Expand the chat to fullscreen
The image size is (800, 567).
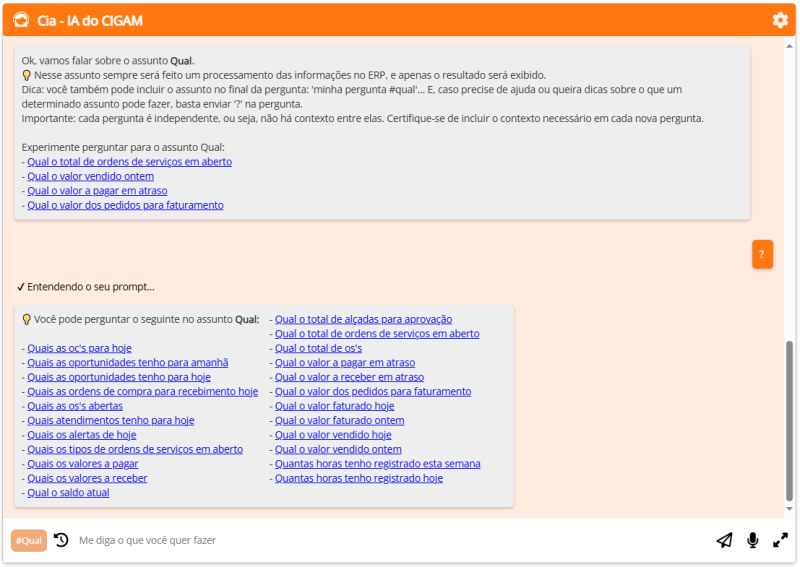[x=780, y=540]
